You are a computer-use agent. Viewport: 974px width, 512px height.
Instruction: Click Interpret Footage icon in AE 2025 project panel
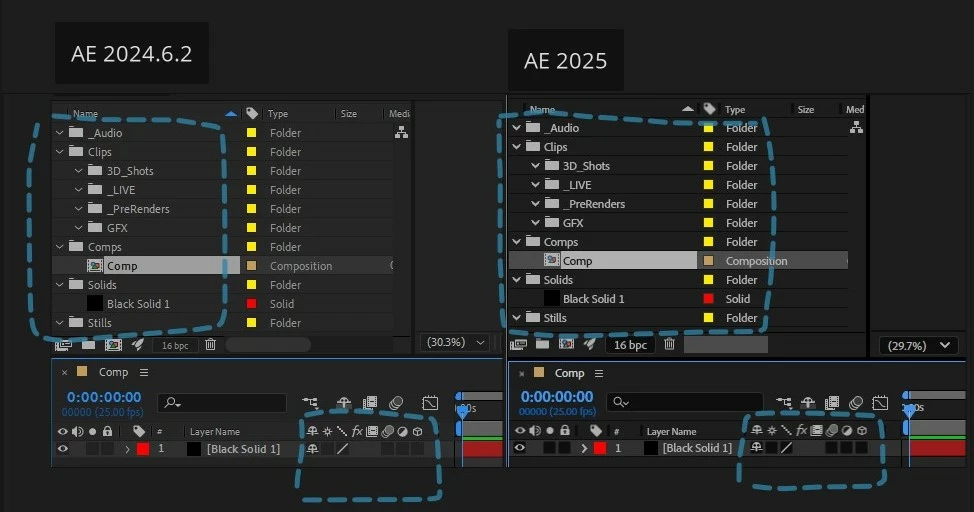click(x=518, y=344)
